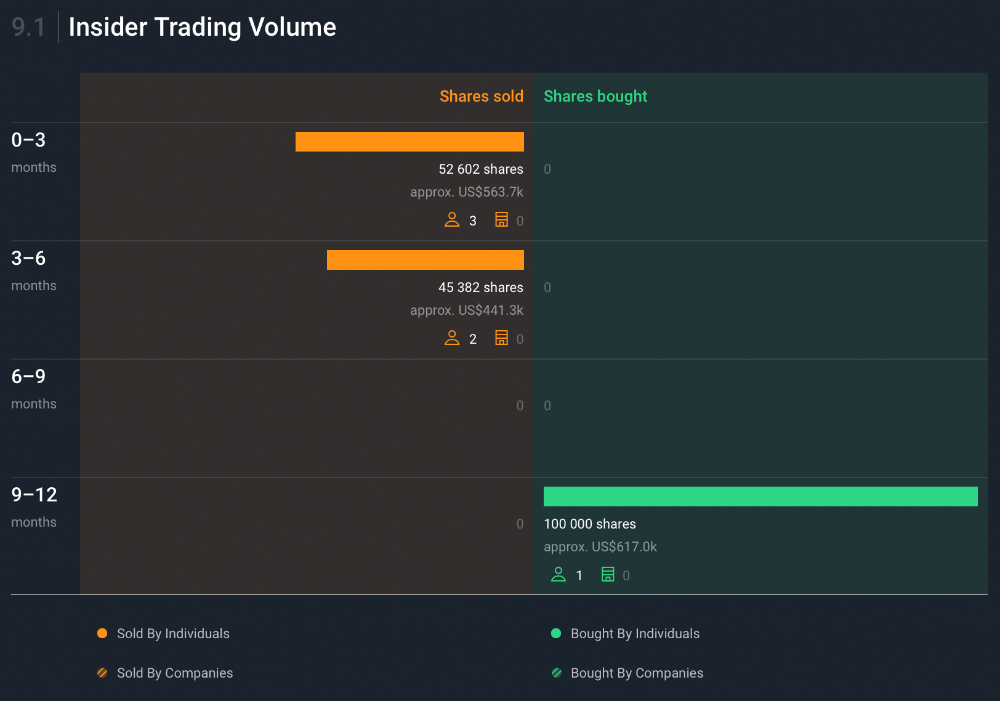The width and height of the screenshot is (1000, 701).
Task: Toggle the Sold By Companies legend label
Action: pos(175,673)
